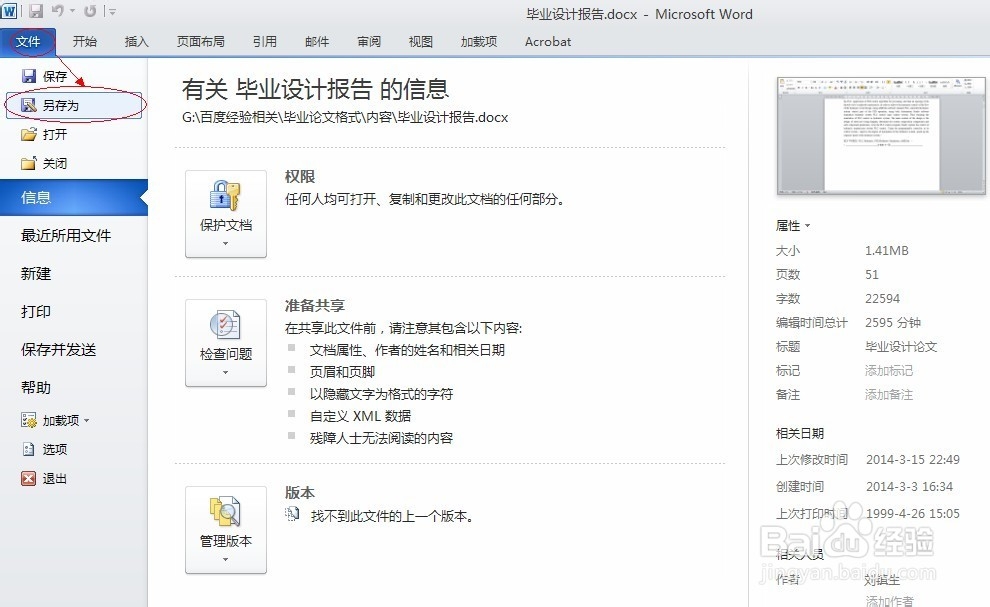Viewport: 990px width, 607px height.
Task: Switch to the 视图 ribbon tab
Action: [420, 42]
